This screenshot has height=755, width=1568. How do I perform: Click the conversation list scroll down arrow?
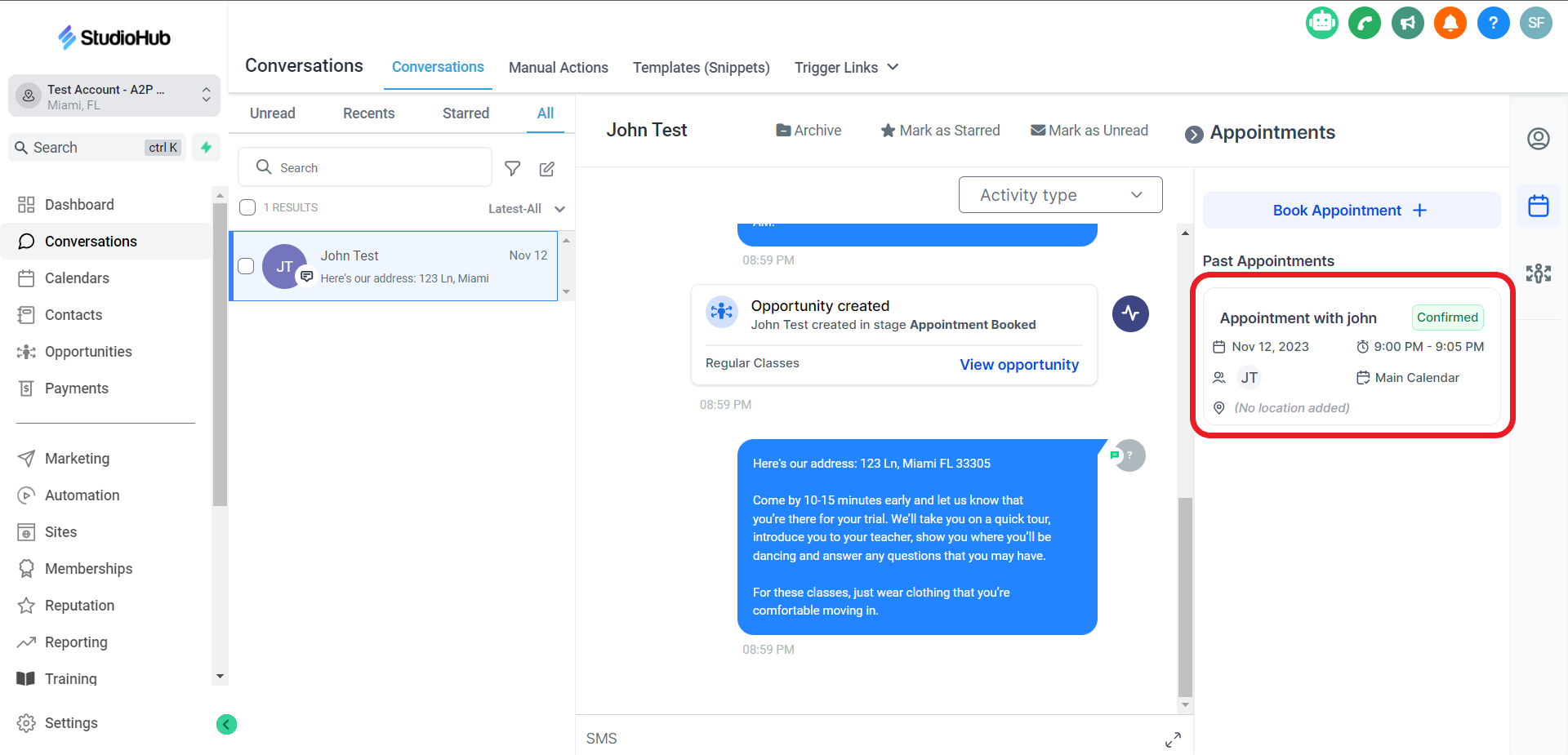tap(566, 291)
